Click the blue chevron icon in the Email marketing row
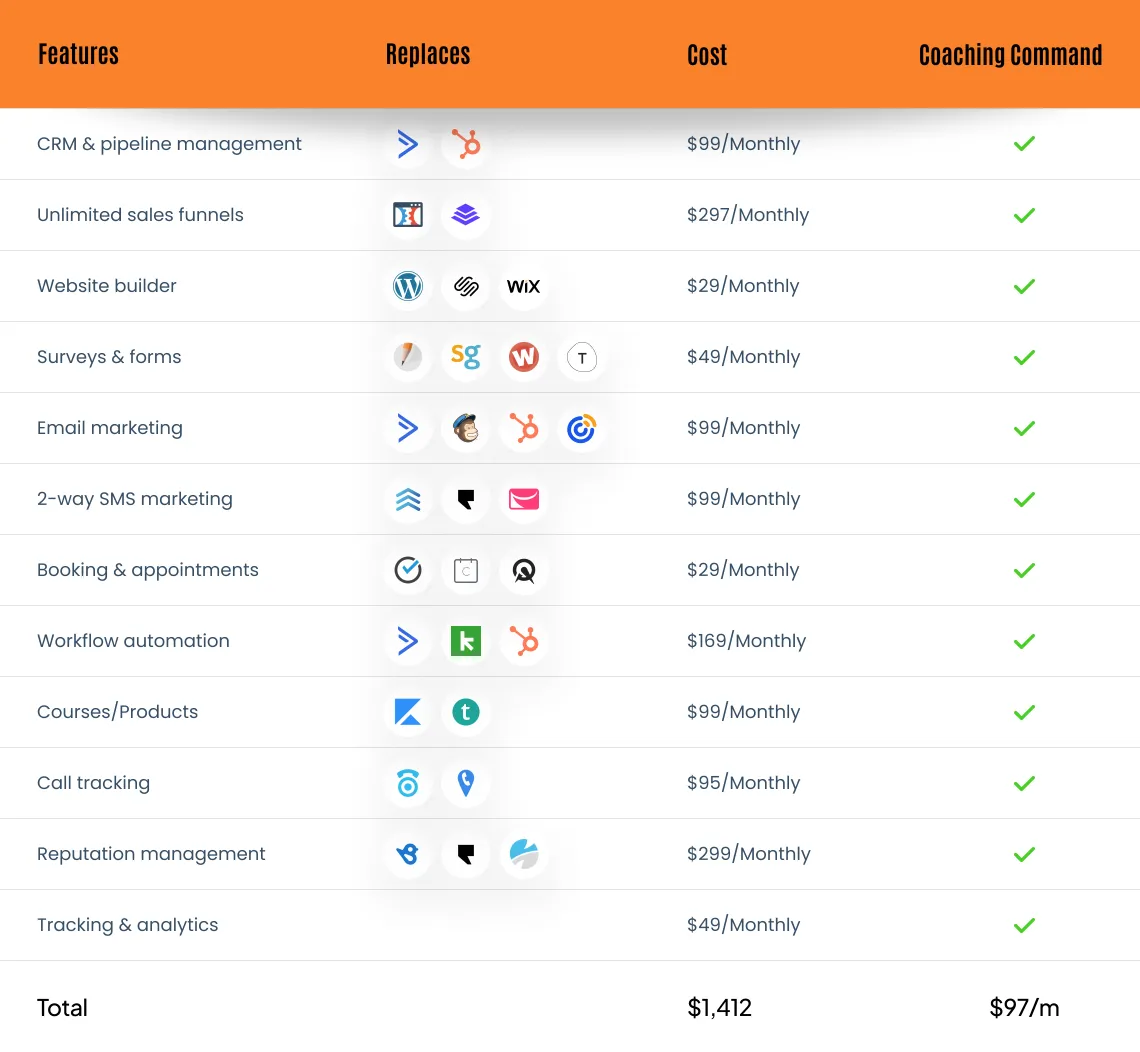 (x=408, y=428)
